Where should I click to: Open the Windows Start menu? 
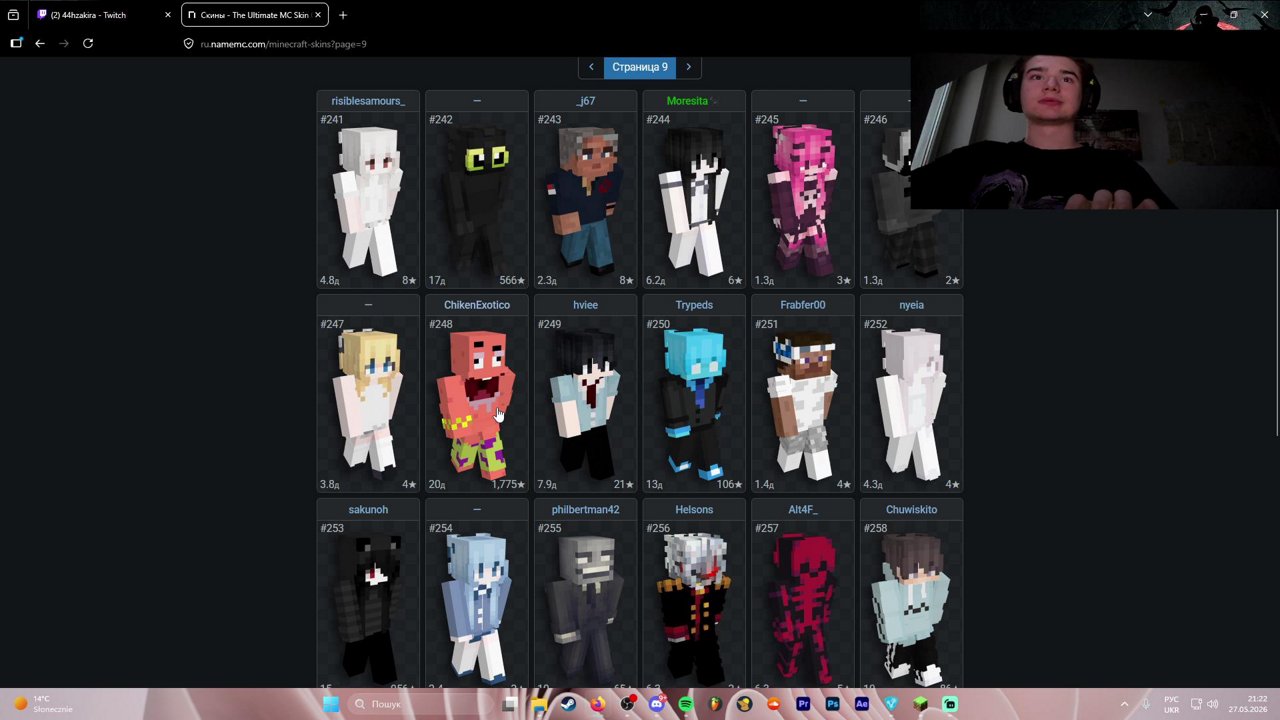[331, 704]
